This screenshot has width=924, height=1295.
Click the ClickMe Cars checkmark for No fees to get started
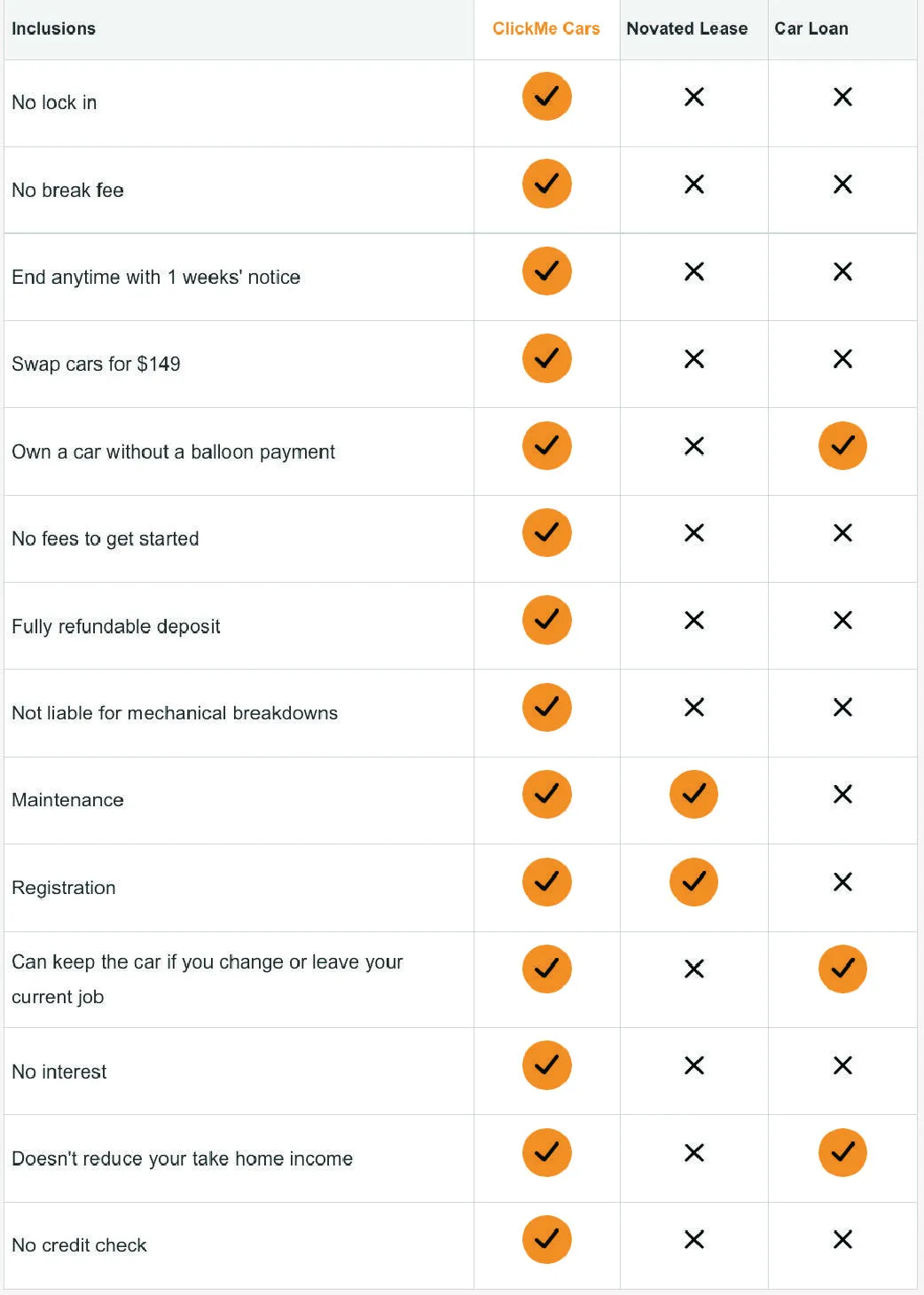tap(546, 532)
